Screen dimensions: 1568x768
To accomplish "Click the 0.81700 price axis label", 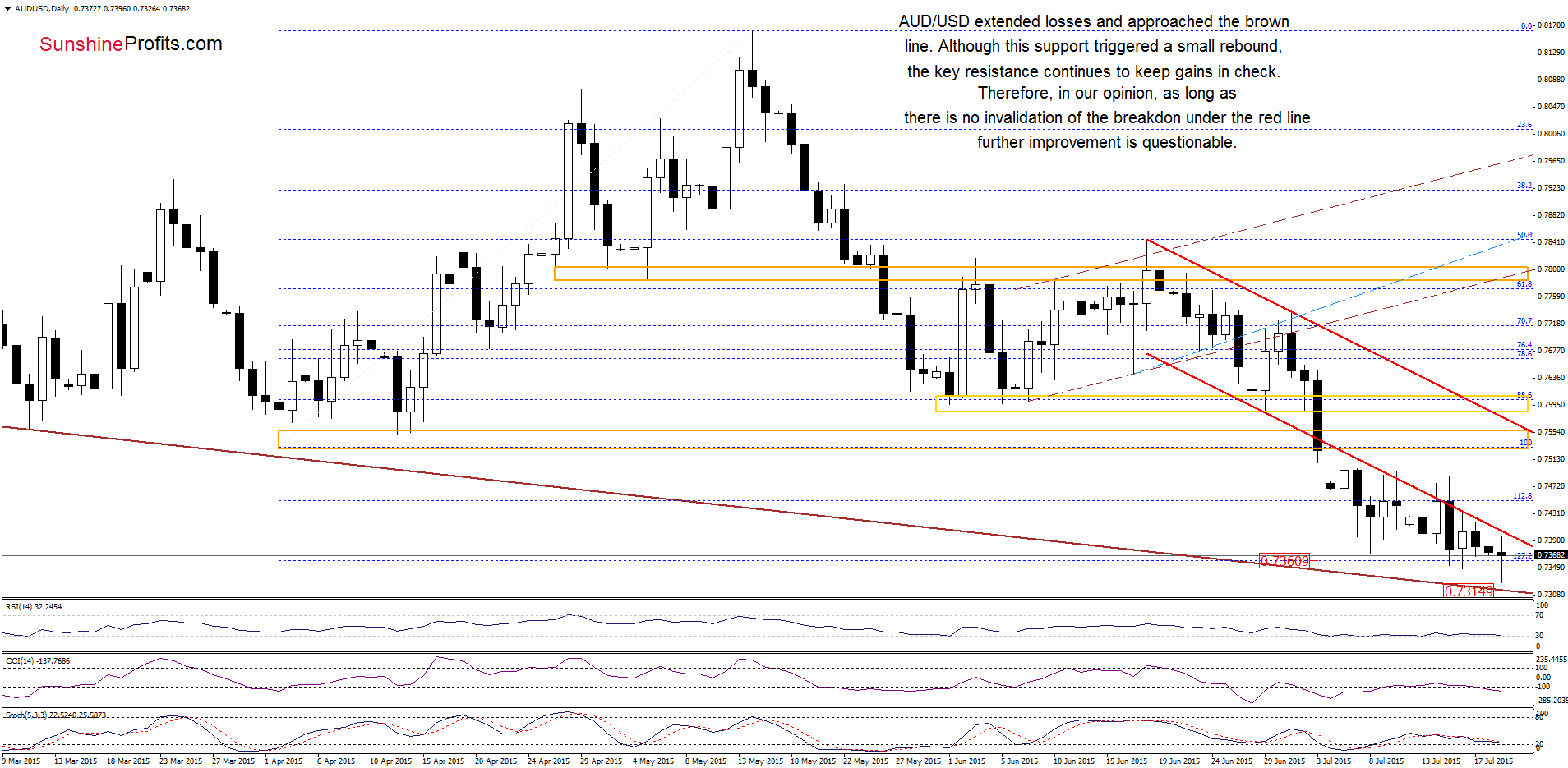I will (1551, 25).
